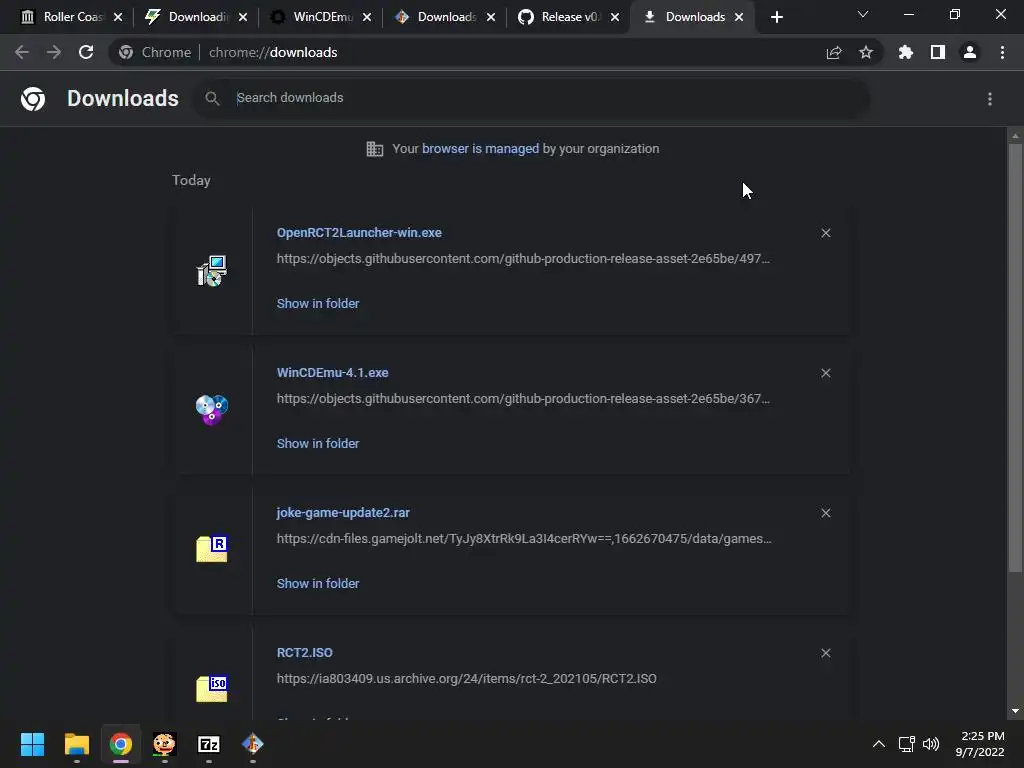The image size is (1024, 768).
Task: Open the network status tray icon
Action: [906, 744]
